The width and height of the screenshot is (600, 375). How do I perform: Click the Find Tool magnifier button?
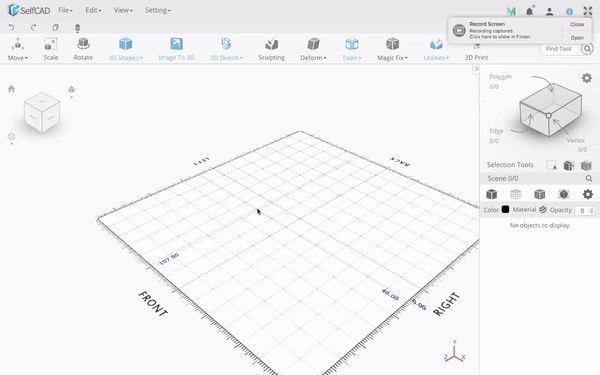pyautogui.click(x=587, y=49)
